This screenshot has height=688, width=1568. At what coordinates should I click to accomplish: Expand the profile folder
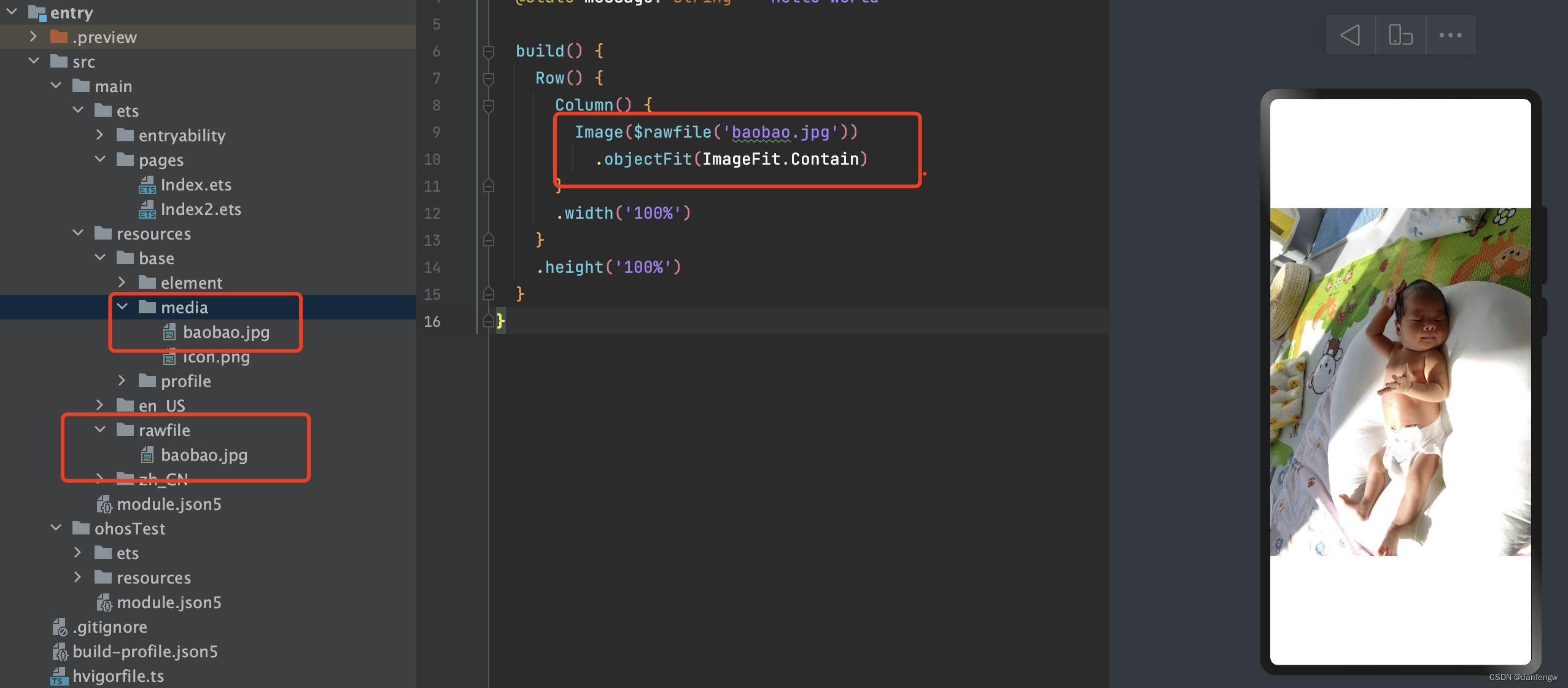122,381
